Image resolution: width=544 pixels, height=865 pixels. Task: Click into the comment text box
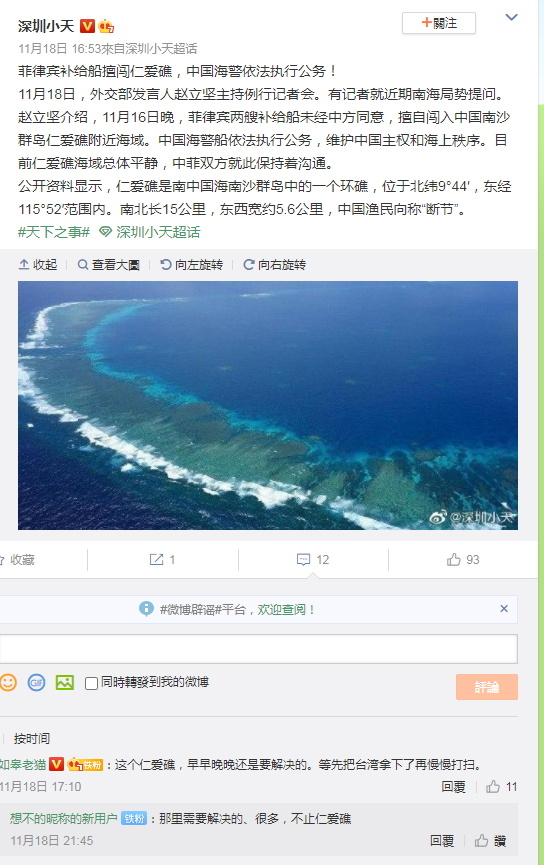pos(258,649)
